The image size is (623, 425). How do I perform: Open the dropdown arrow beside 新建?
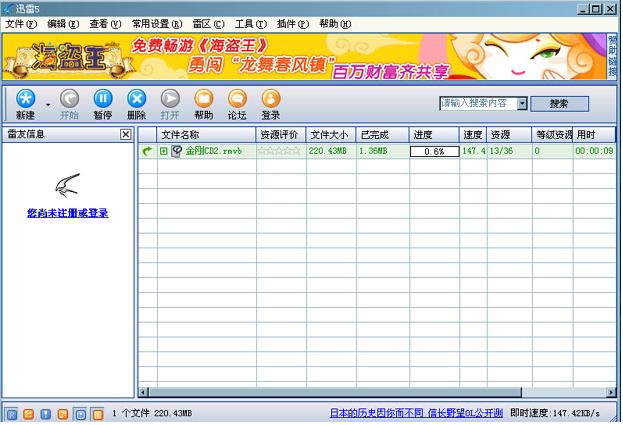(x=48, y=105)
